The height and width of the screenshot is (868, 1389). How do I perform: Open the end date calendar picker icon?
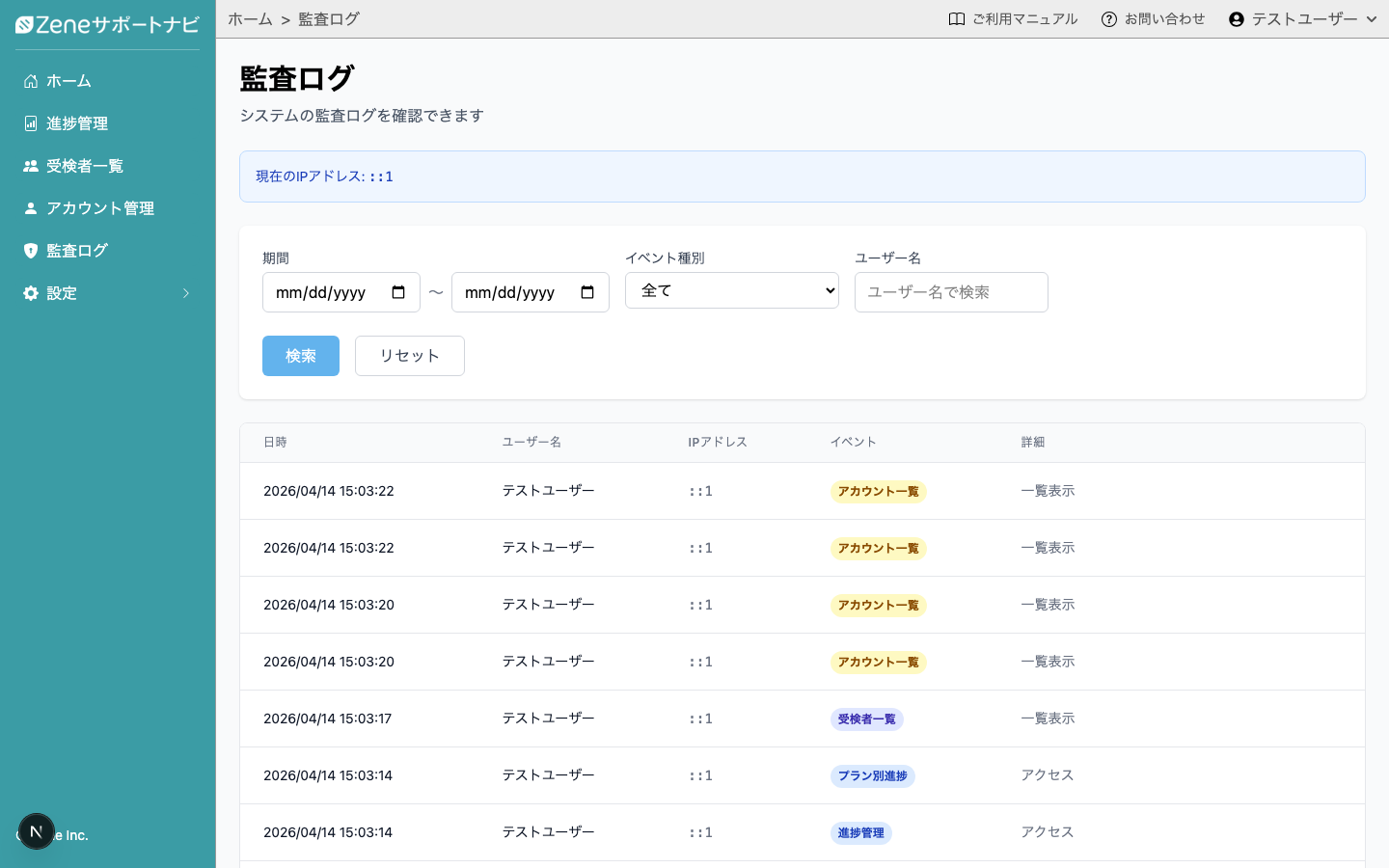[x=587, y=292]
